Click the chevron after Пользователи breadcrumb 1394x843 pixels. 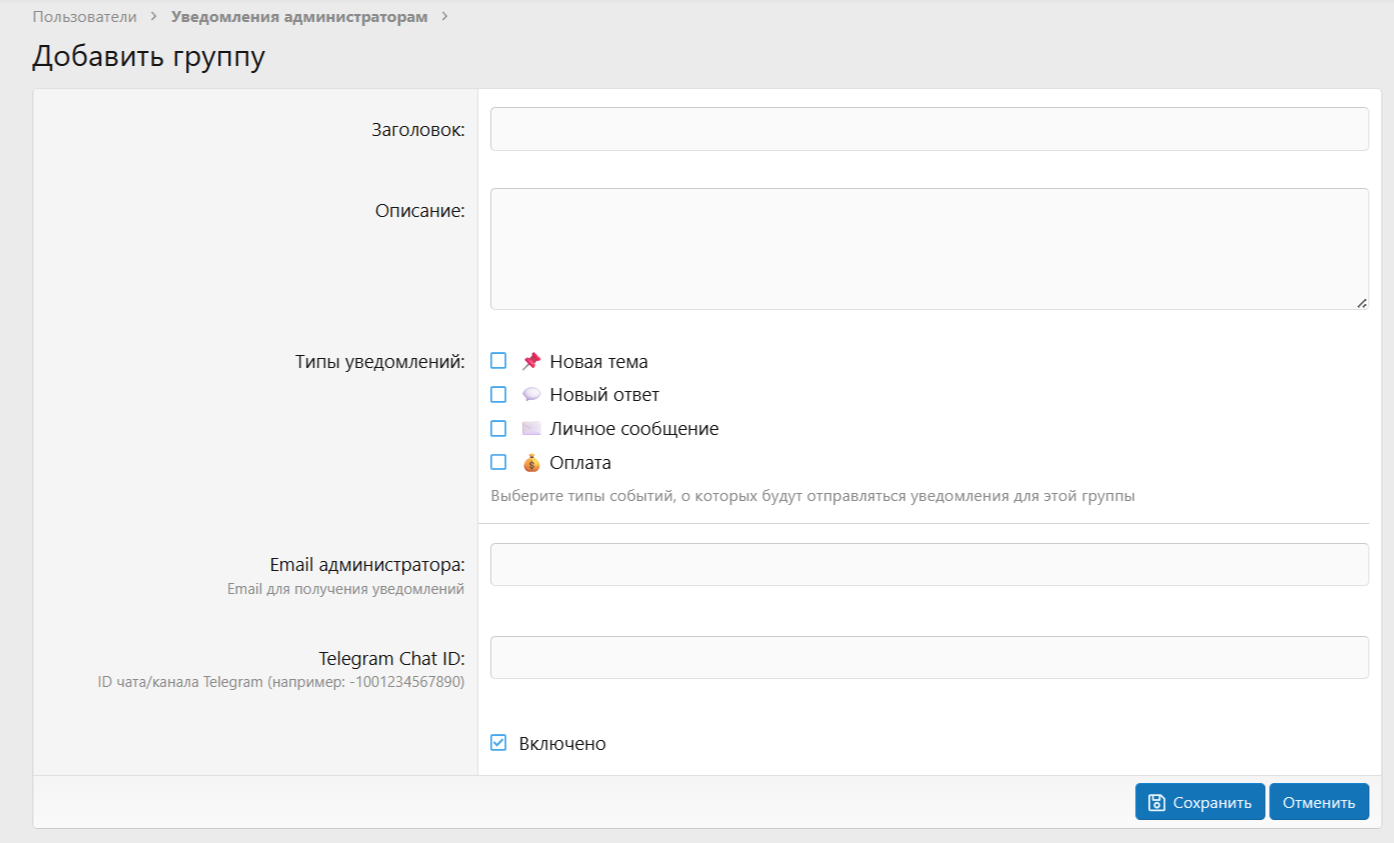[154, 17]
